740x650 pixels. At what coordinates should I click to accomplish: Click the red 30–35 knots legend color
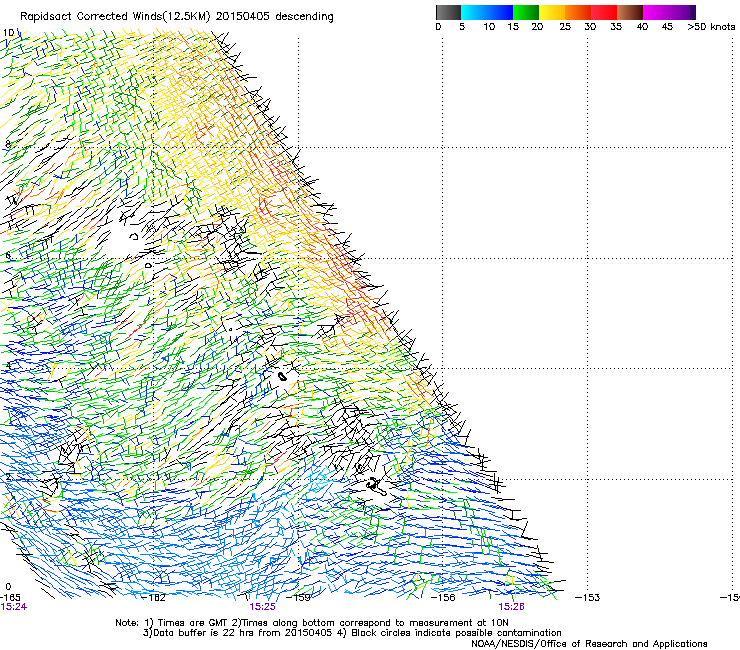(x=604, y=12)
